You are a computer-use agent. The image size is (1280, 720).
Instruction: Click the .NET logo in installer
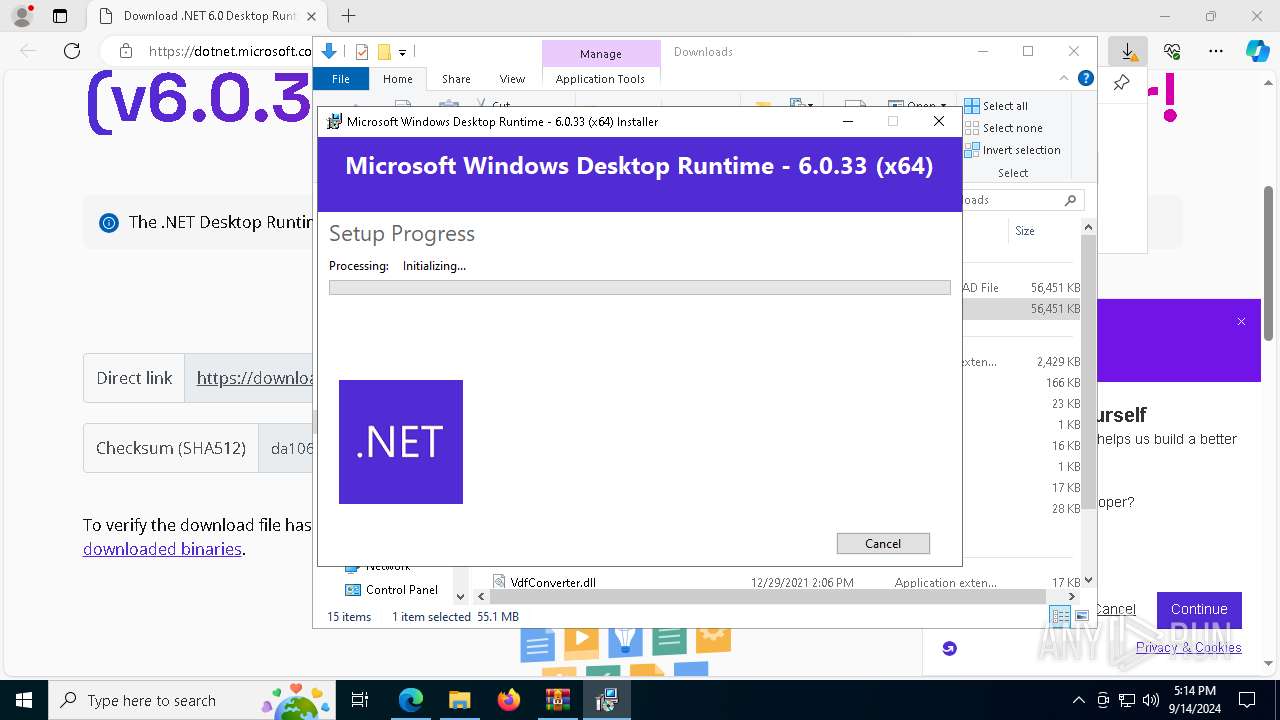point(401,442)
